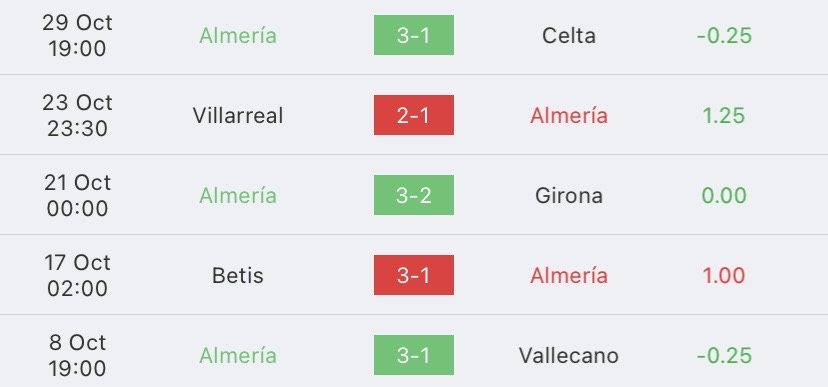The height and width of the screenshot is (387, 828).
Task: Click the 17 Oct 02:00 match date
Action: coord(77,275)
